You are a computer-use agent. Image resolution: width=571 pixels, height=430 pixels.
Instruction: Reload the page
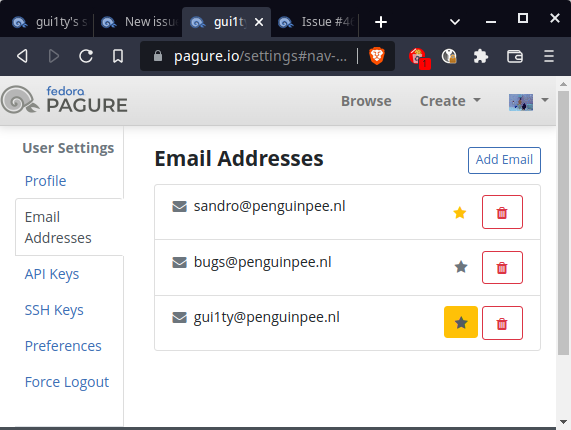pyautogui.click(x=86, y=56)
